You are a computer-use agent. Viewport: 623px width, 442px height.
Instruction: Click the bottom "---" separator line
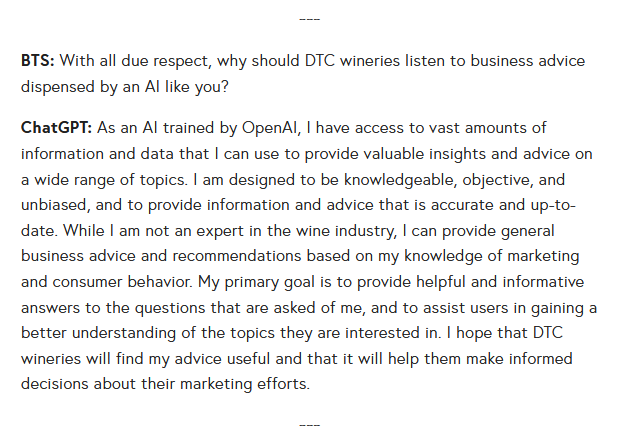point(310,425)
